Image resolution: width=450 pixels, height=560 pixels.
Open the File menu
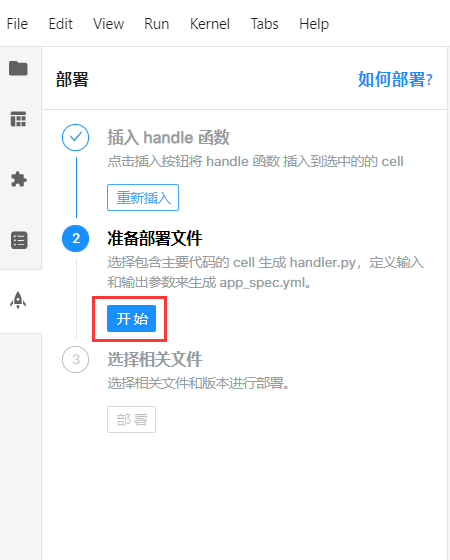coord(17,24)
